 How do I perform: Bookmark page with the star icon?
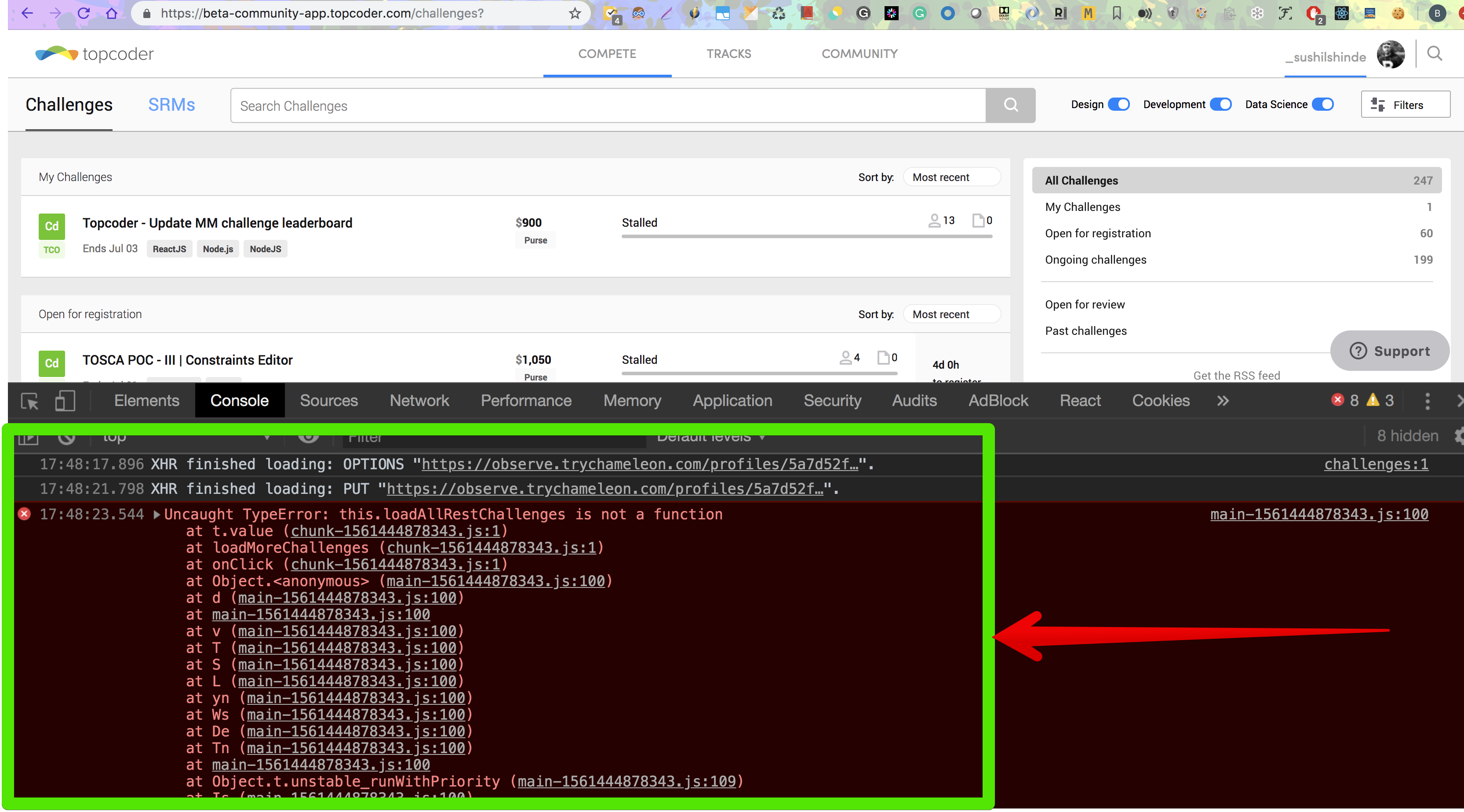[x=575, y=13]
